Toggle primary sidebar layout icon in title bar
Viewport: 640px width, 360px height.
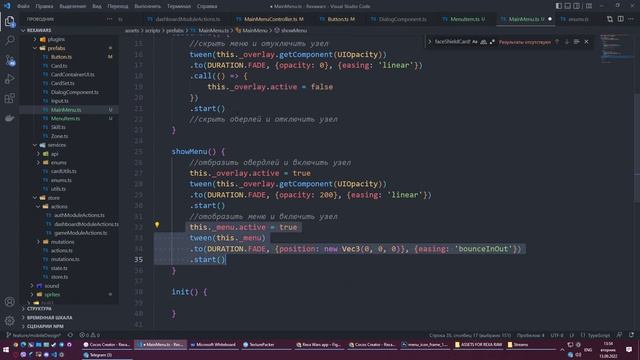click(x=558, y=6)
